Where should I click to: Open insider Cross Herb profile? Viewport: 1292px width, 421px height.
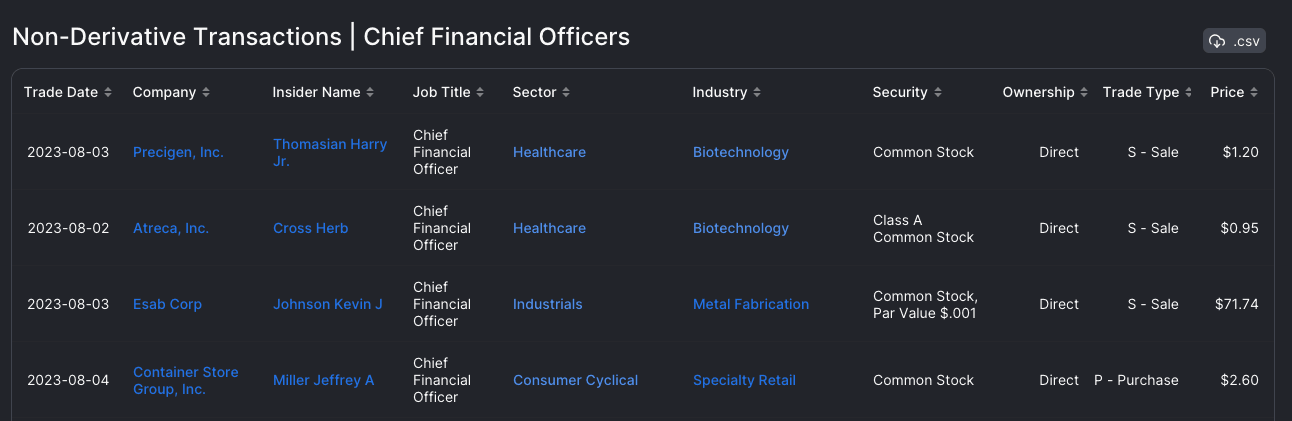pos(311,228)
